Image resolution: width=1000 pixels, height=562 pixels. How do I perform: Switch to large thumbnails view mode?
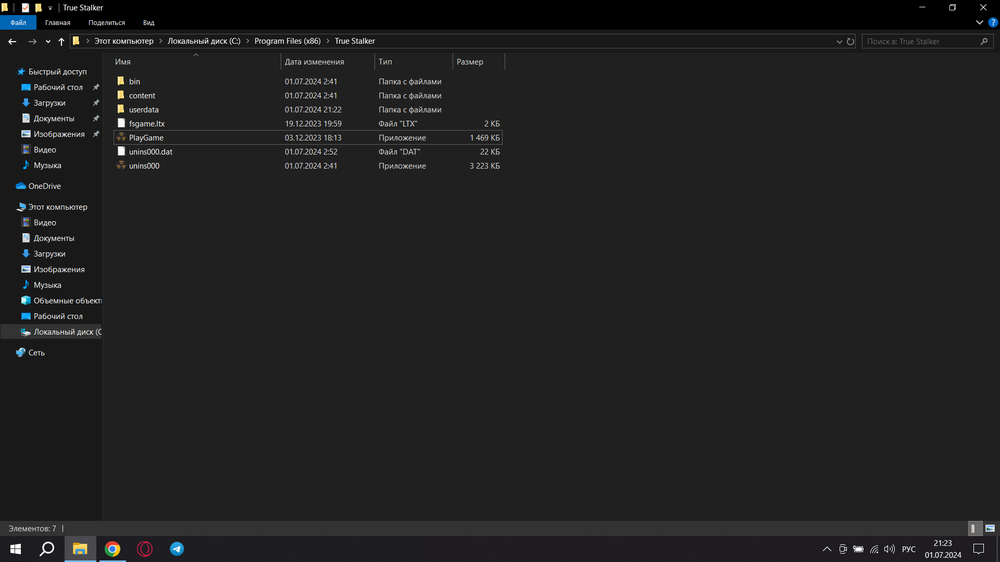click(987, 528)
